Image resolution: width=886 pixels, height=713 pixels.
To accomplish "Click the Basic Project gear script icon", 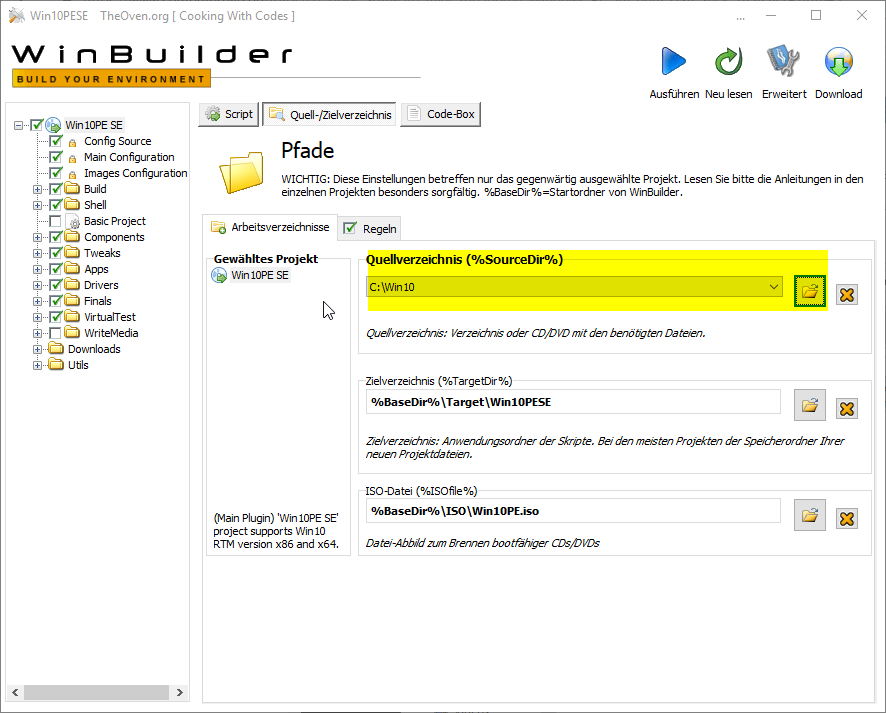I will (x=72, y=221).
